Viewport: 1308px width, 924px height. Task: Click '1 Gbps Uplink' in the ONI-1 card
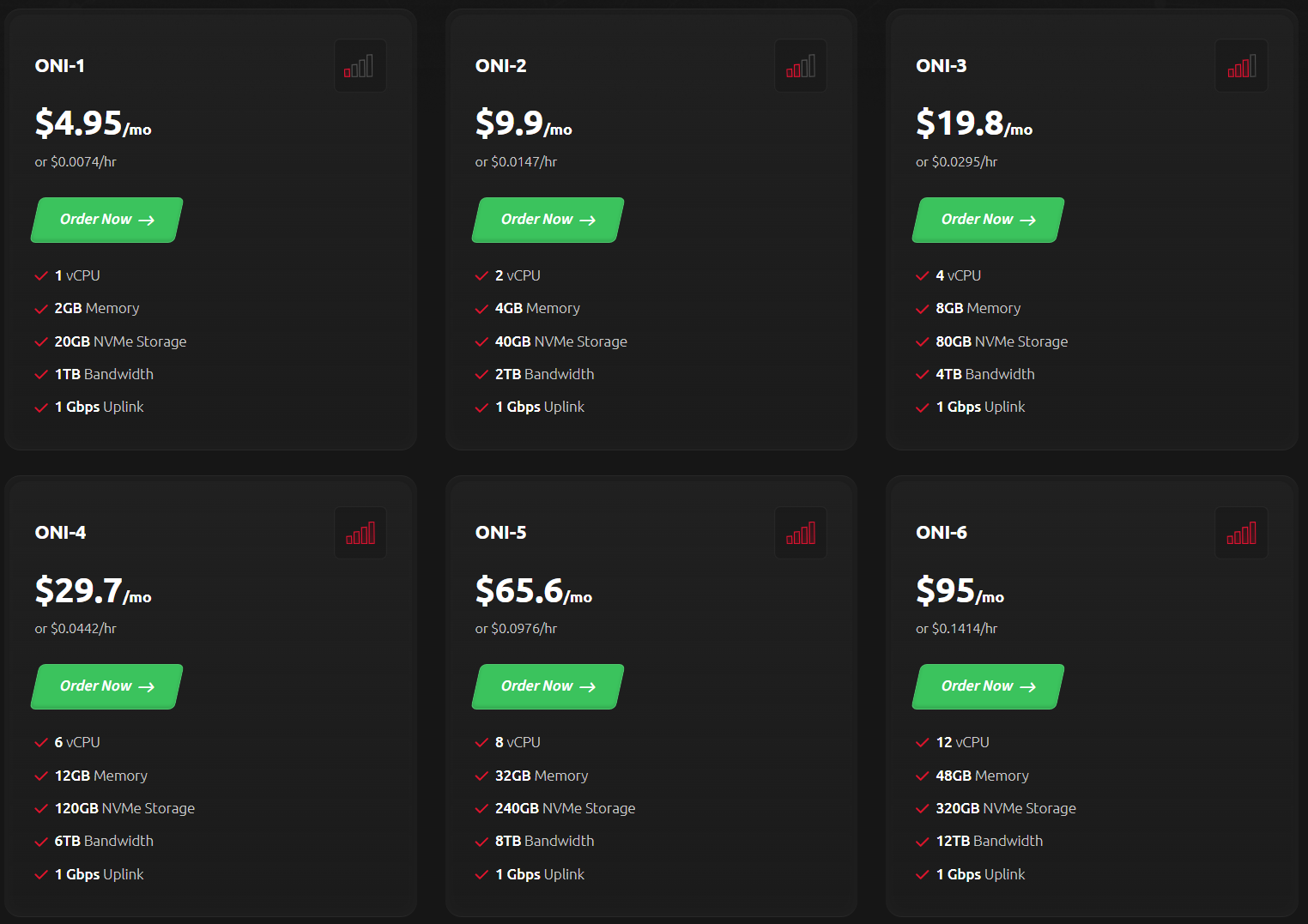100,408
